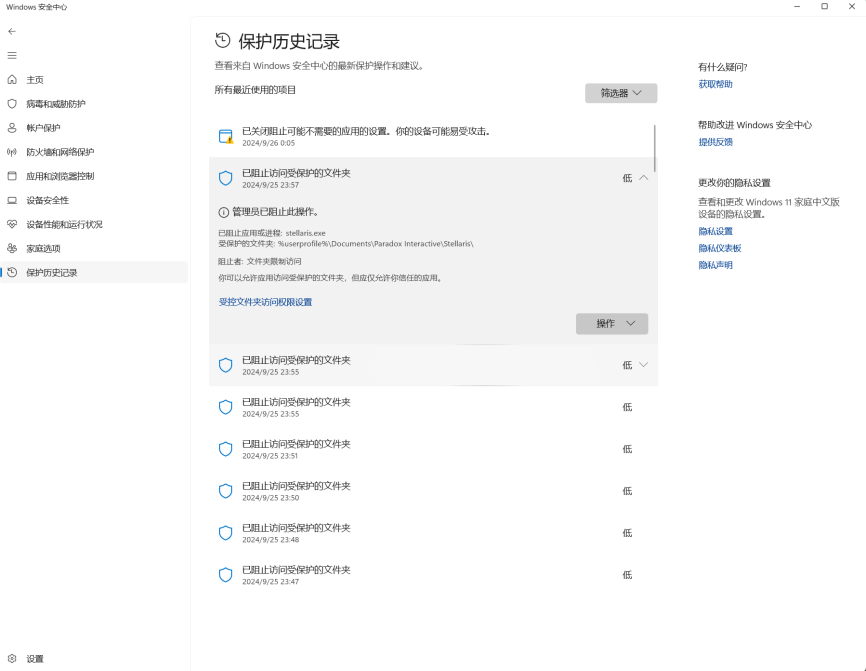The width and height of the screenshot is (866, 671).
Task: Click the person icon for 帐户保护
Action: pos(12,128)
